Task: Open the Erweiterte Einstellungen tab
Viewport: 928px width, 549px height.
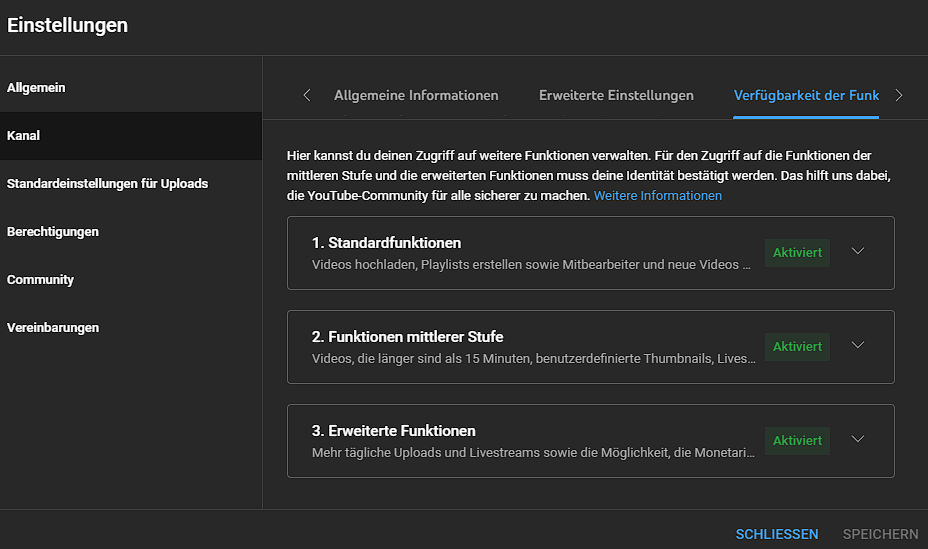Action: [x=616, y=96]
